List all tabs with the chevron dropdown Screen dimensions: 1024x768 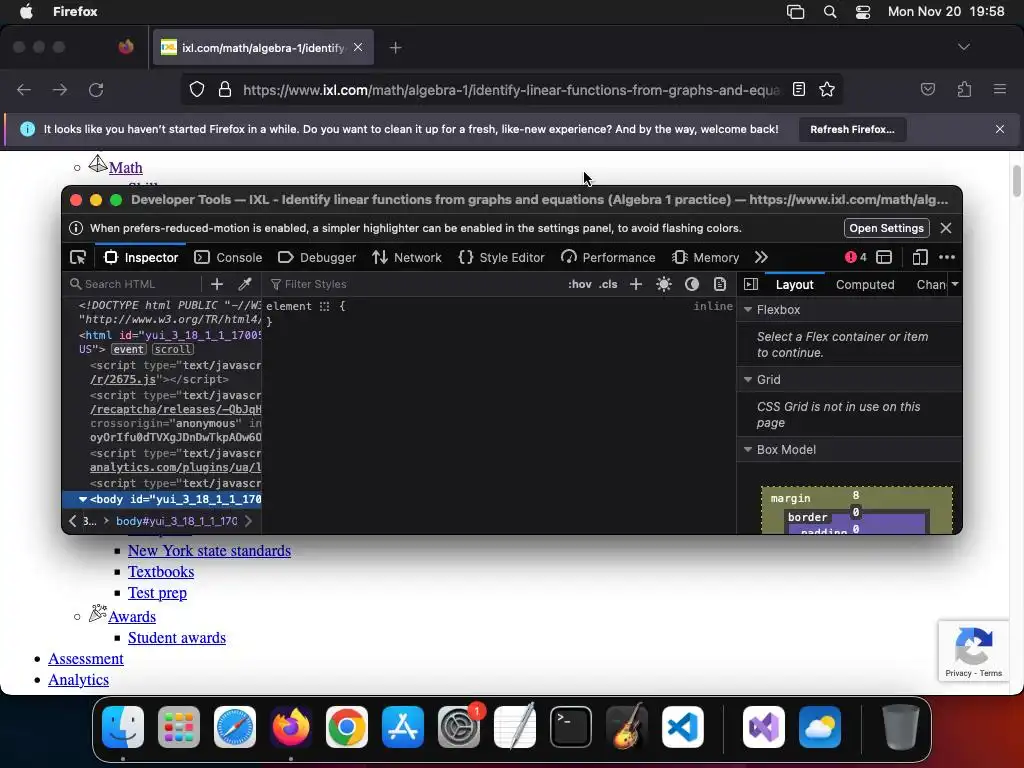(963, 47)
